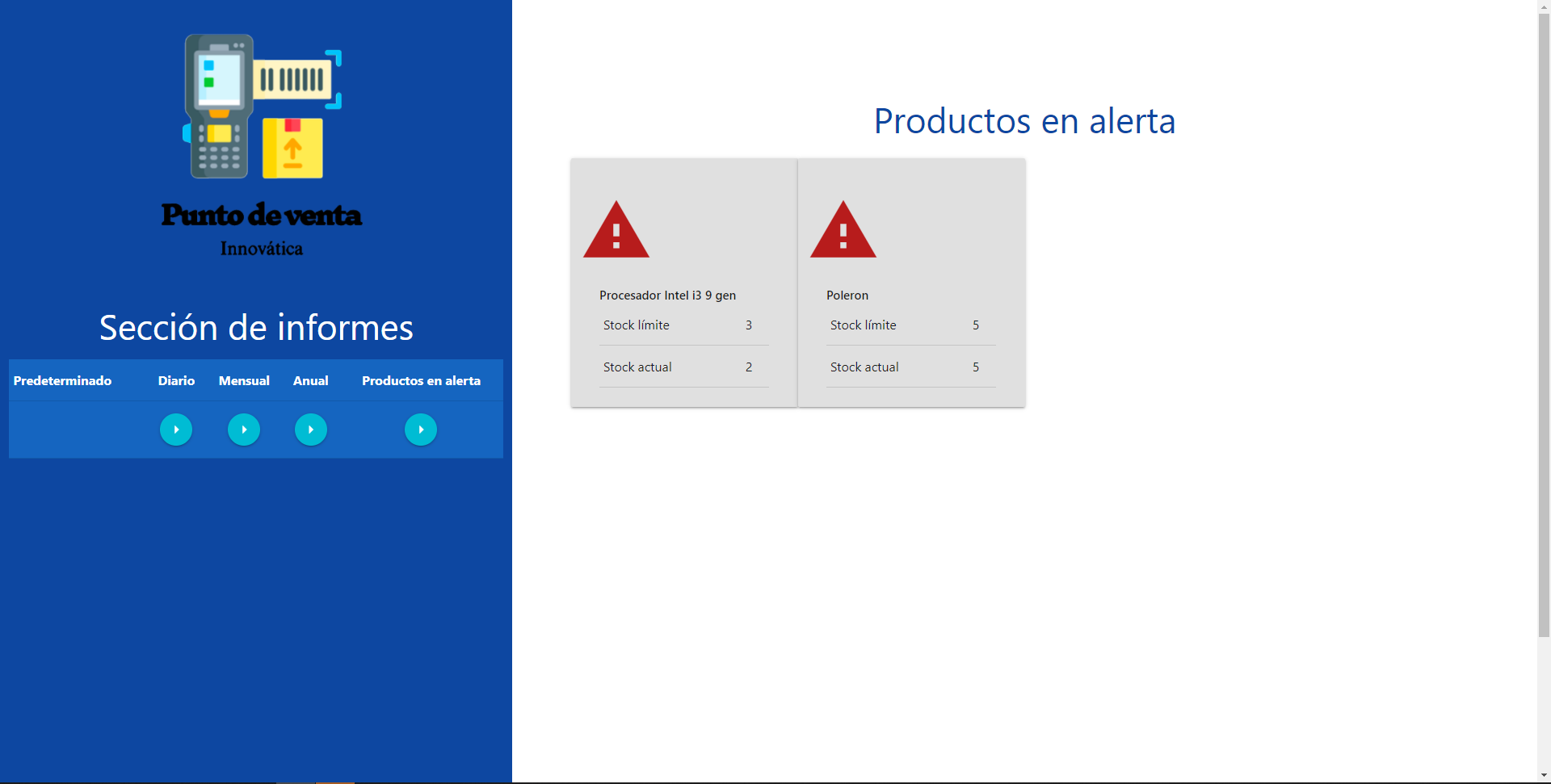Click play button under Productos en alerta

pos(421,430)
